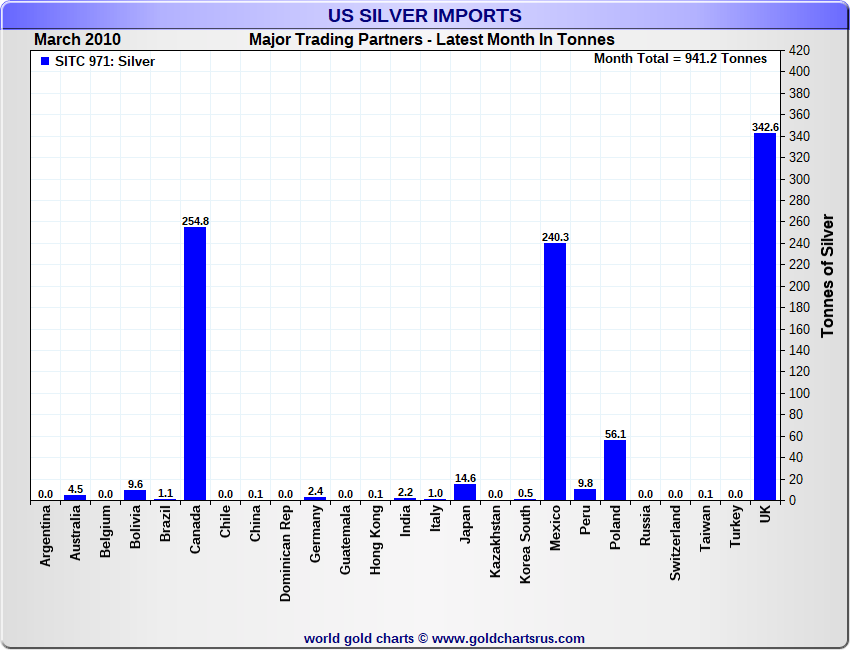
Task: Click the March 2010 date label
Action: tap(77, 40)
